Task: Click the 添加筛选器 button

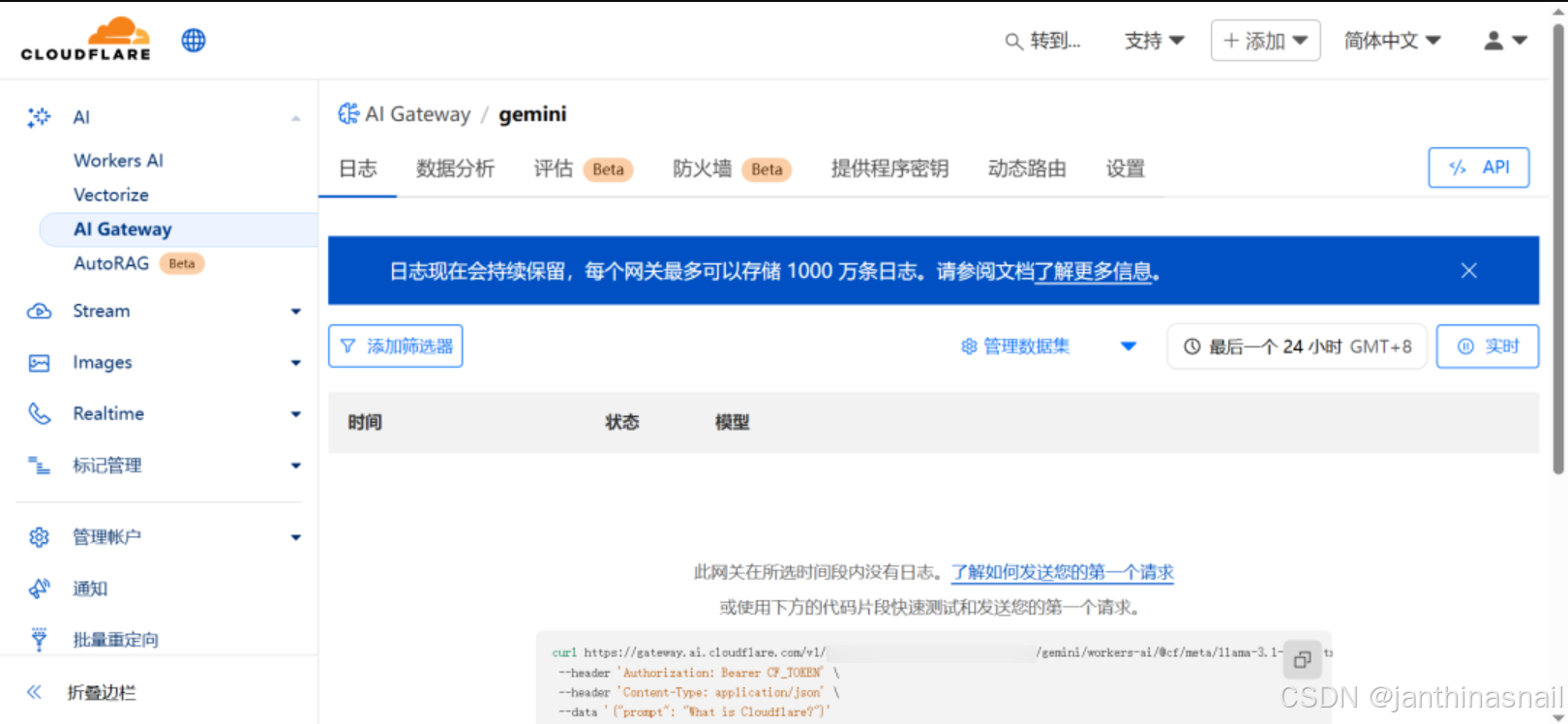Action: tap(395, 347)
